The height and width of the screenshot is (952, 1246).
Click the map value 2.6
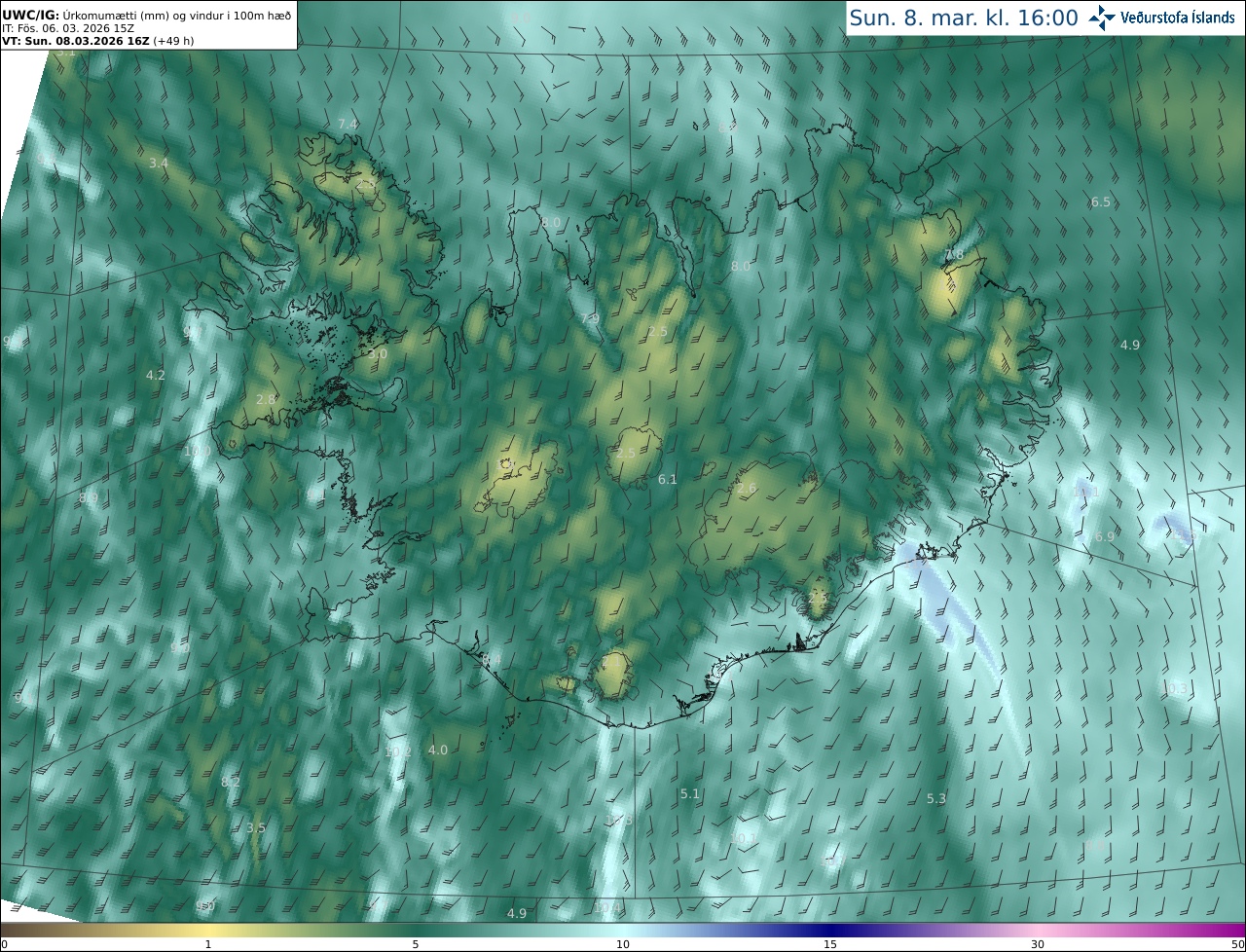[x=747, y=489]
